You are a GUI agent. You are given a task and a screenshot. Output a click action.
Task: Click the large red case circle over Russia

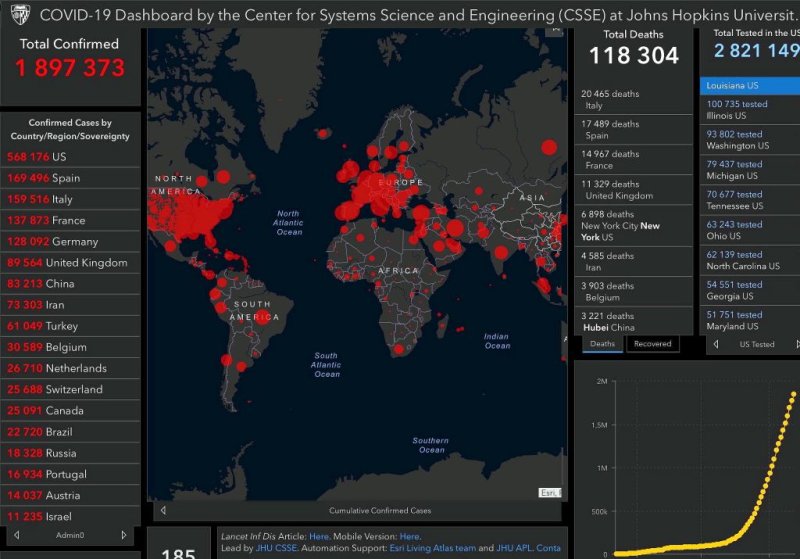point(549,147)
